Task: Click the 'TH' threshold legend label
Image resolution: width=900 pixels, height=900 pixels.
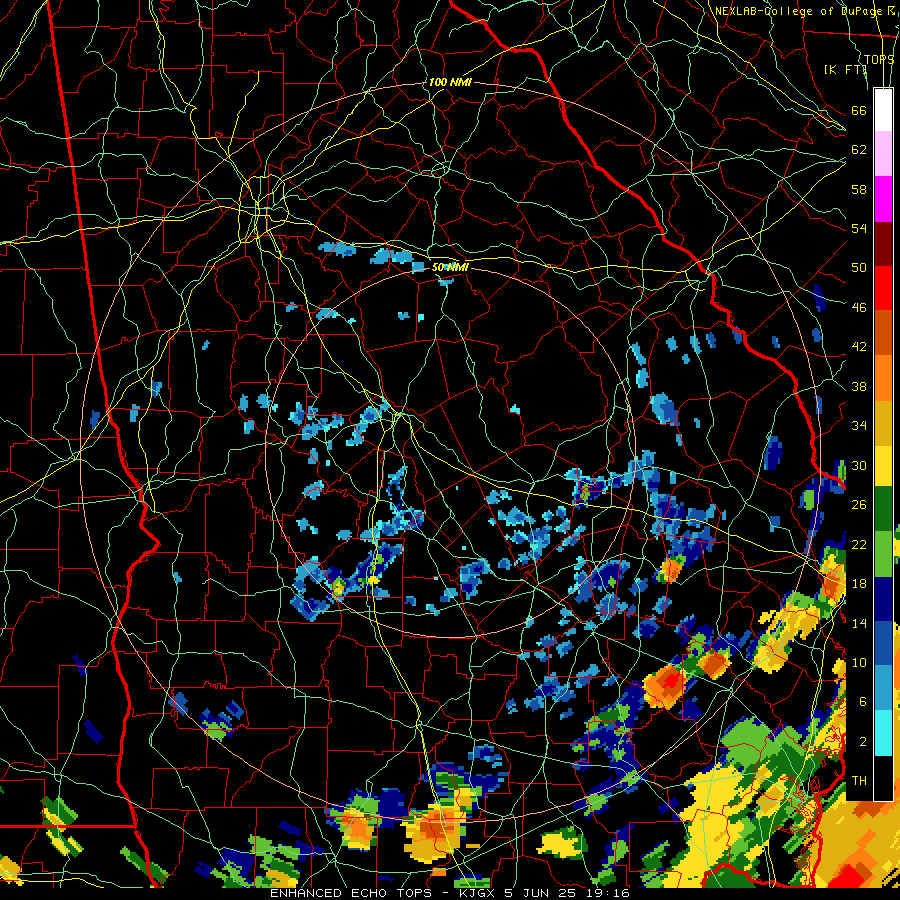Action: 859,781
